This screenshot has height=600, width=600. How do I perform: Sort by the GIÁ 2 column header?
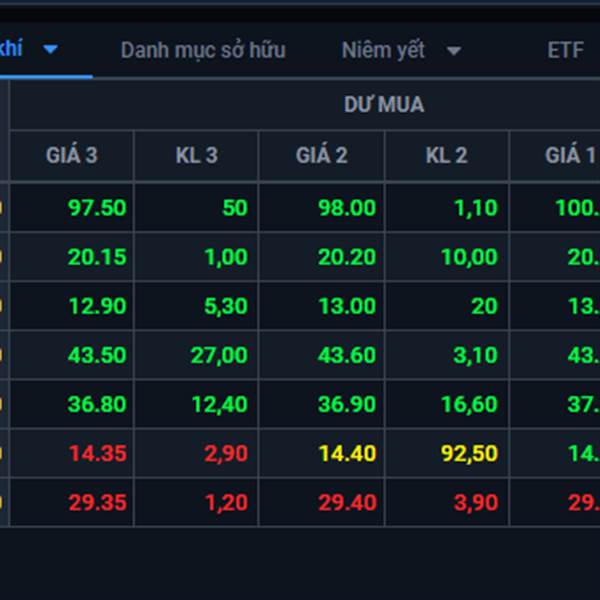[322, 155]
